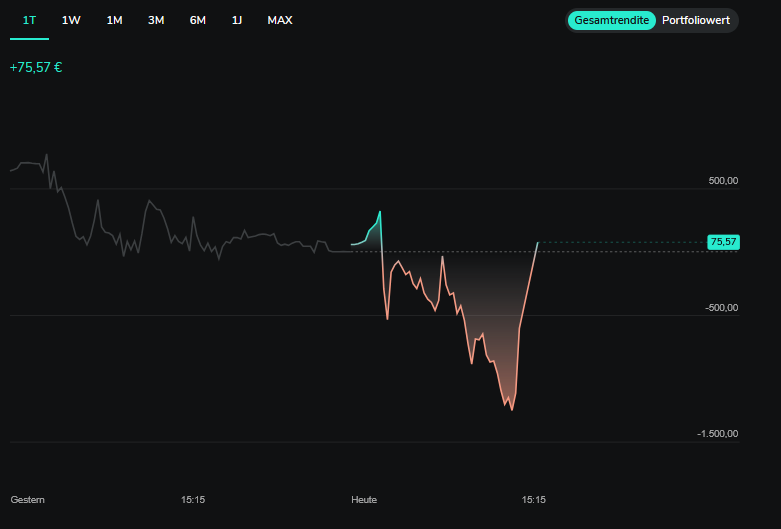
Task: Click the -1.500,00 axis label
Action: tap(717, 434)
